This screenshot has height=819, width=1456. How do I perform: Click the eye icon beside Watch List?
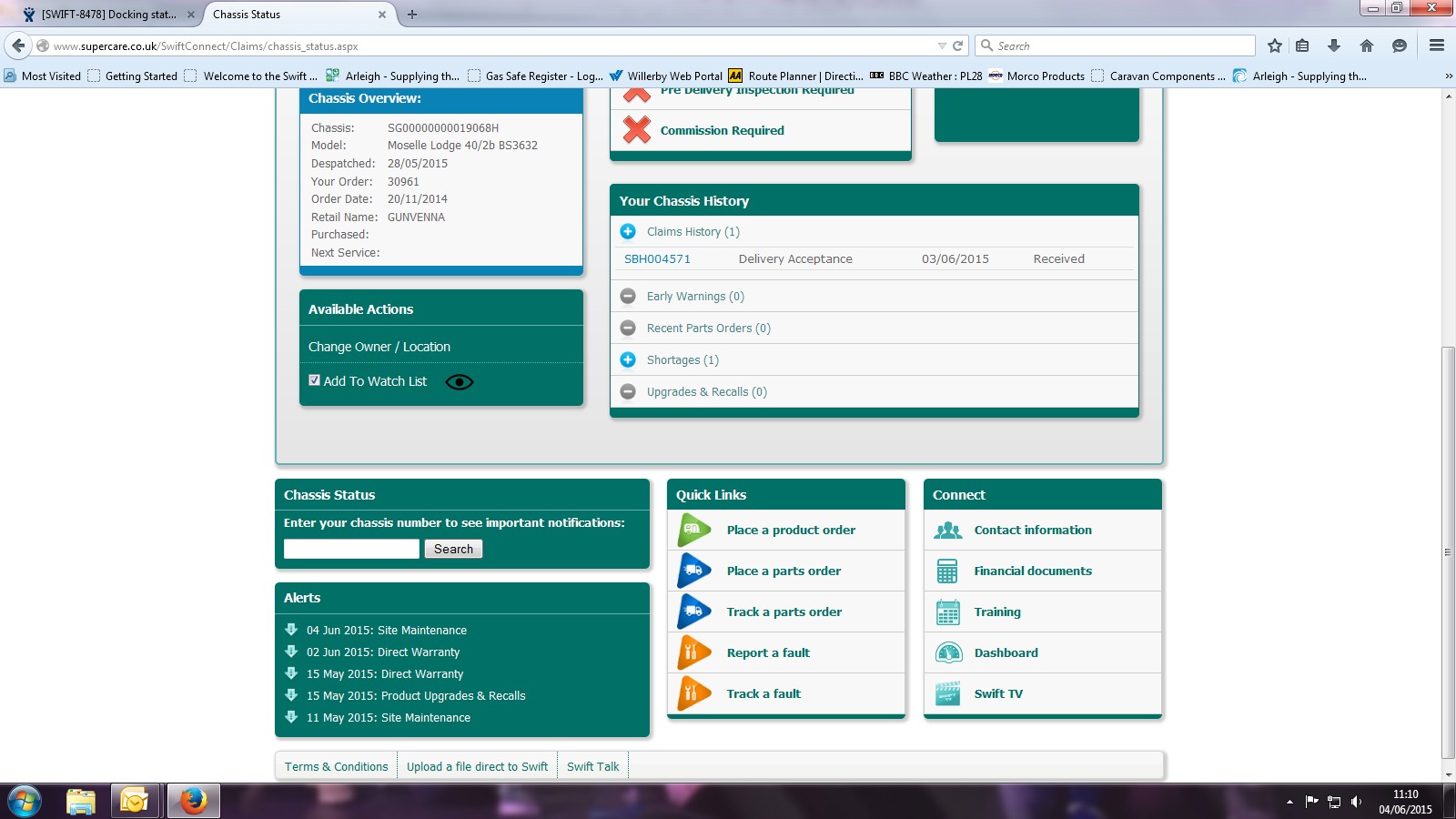pos(460,382)
